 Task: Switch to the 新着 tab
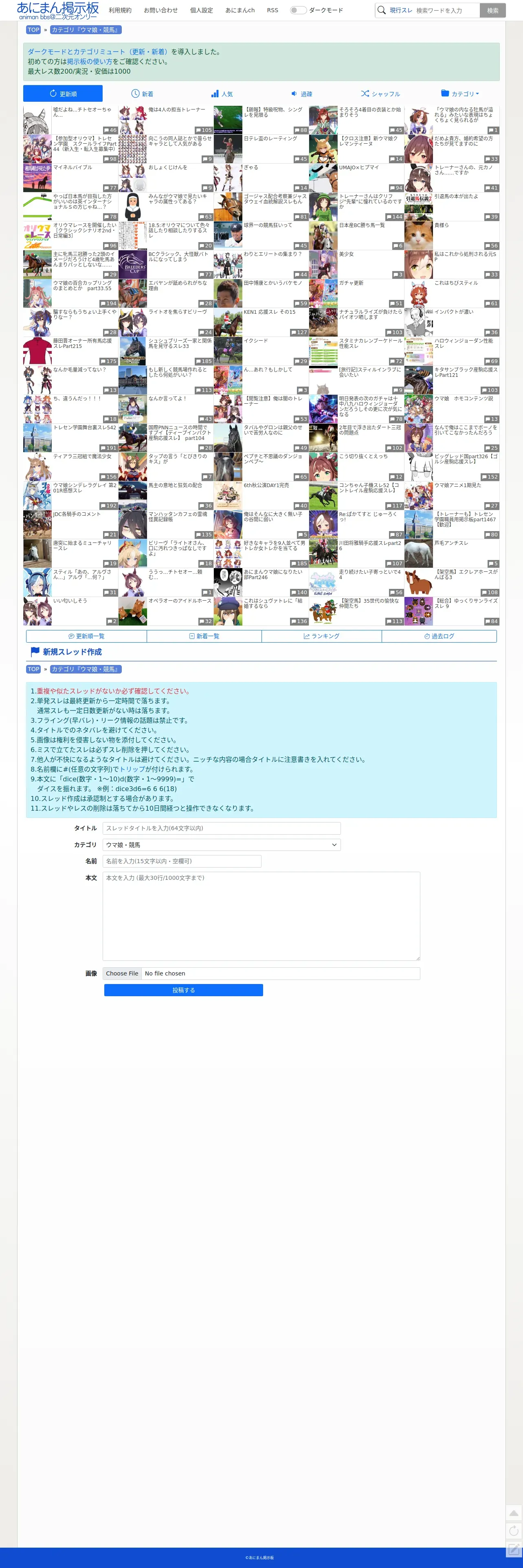[x=142, y=94]
